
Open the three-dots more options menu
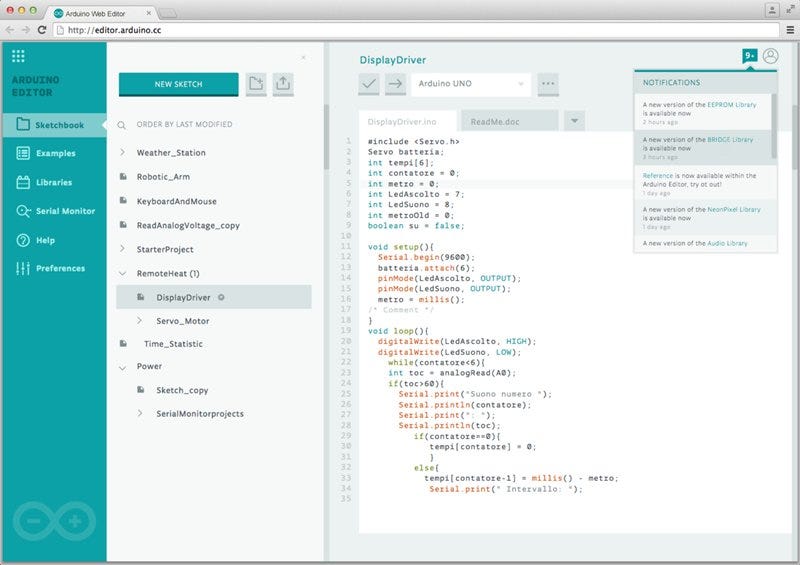click(548, 84)
